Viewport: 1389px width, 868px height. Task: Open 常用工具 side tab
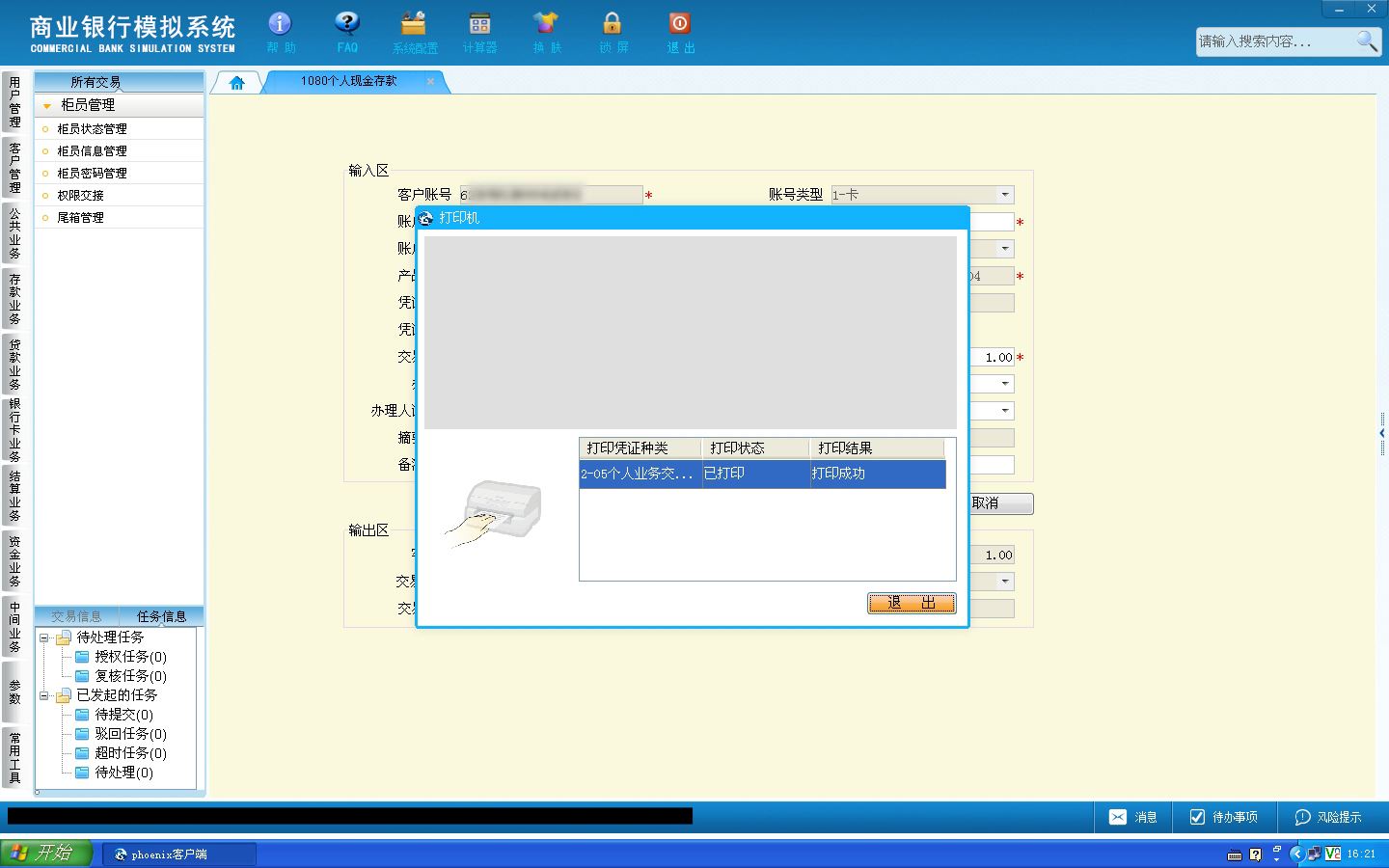(14, 758)
